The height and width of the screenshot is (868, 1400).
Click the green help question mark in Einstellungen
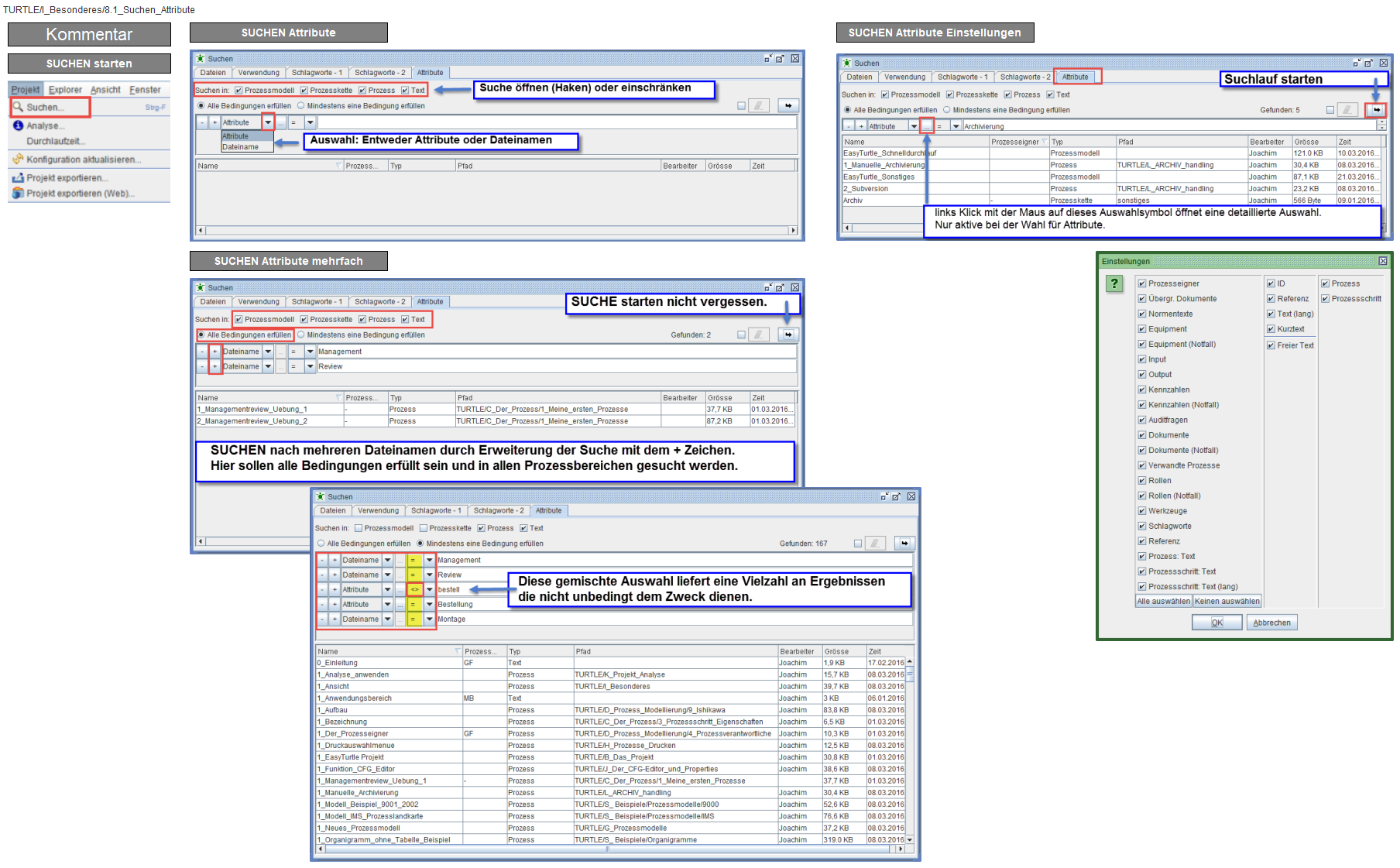(1113, 283)
